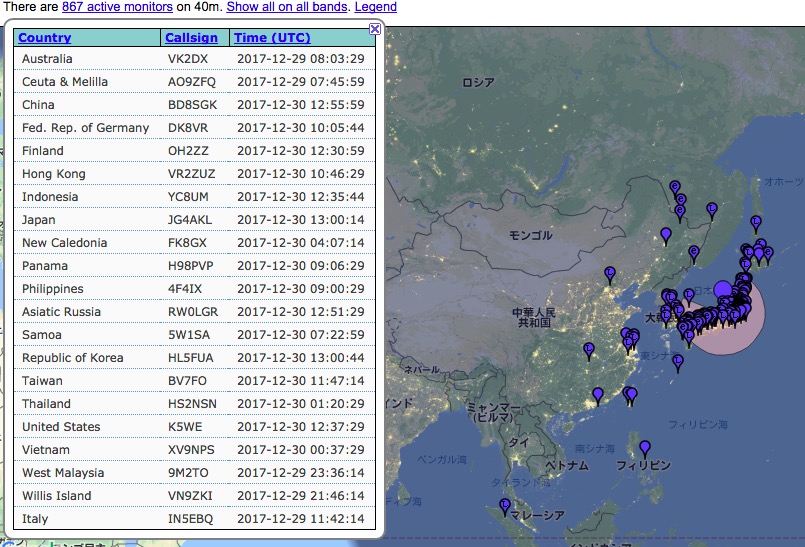Select Thailand in the Country column
805x547 pixels.
[46, 404]
